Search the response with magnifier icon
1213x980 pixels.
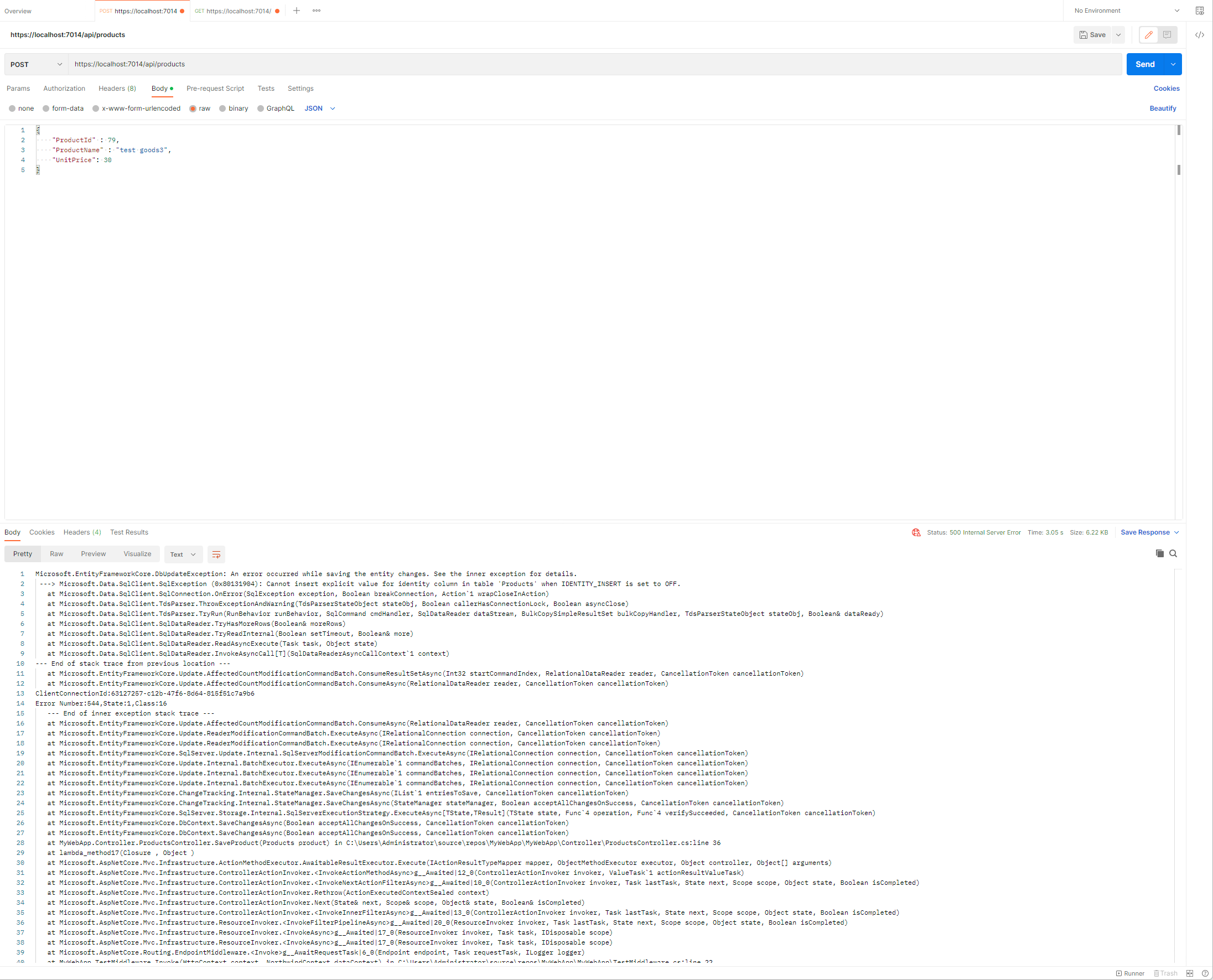[x=1173, y=553]
